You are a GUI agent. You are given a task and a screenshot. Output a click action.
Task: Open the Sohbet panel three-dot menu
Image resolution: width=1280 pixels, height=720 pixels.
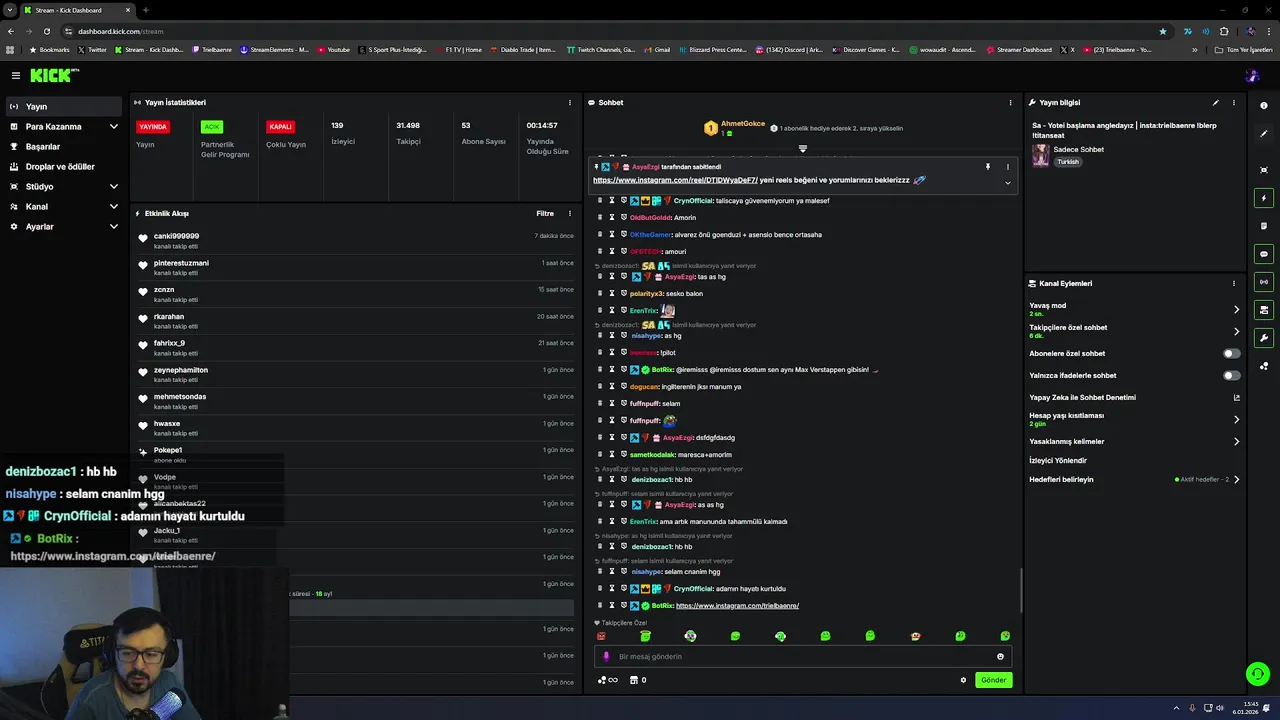[x=1010, y=102]
